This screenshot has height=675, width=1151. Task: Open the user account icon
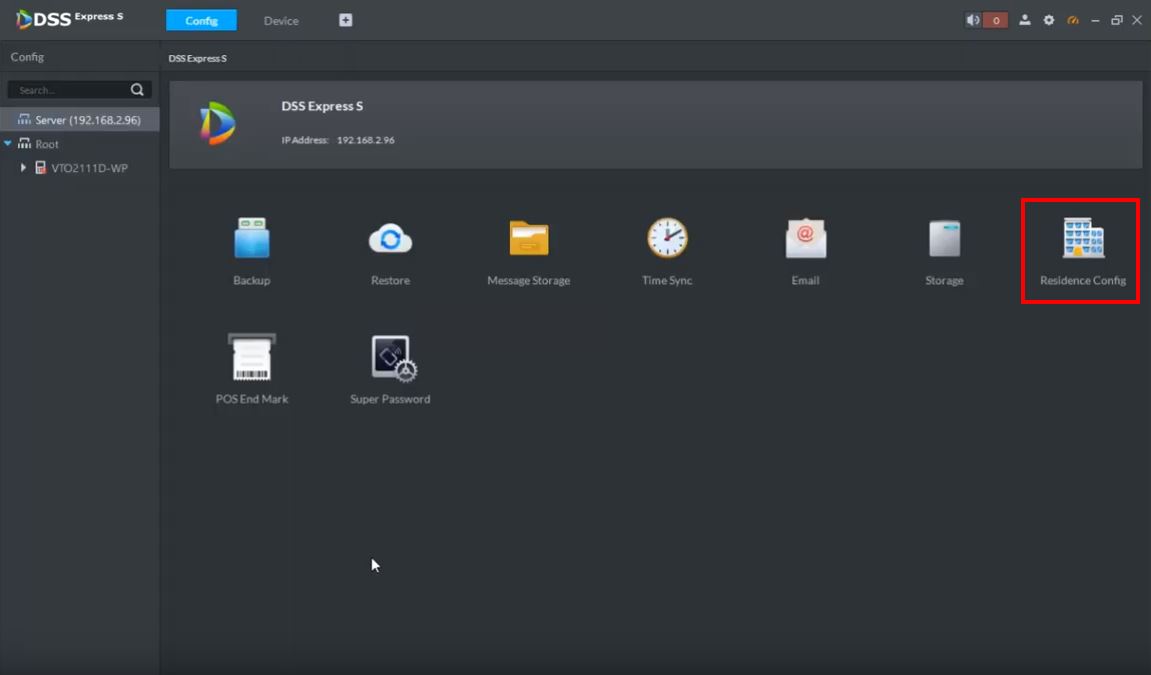[1025, 21]
